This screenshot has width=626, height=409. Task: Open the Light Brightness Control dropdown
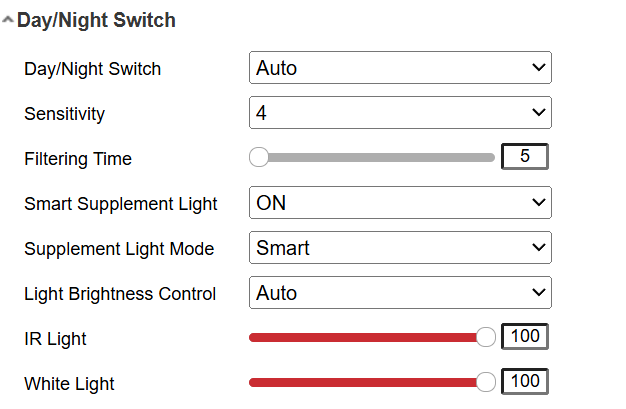[400, 293]
